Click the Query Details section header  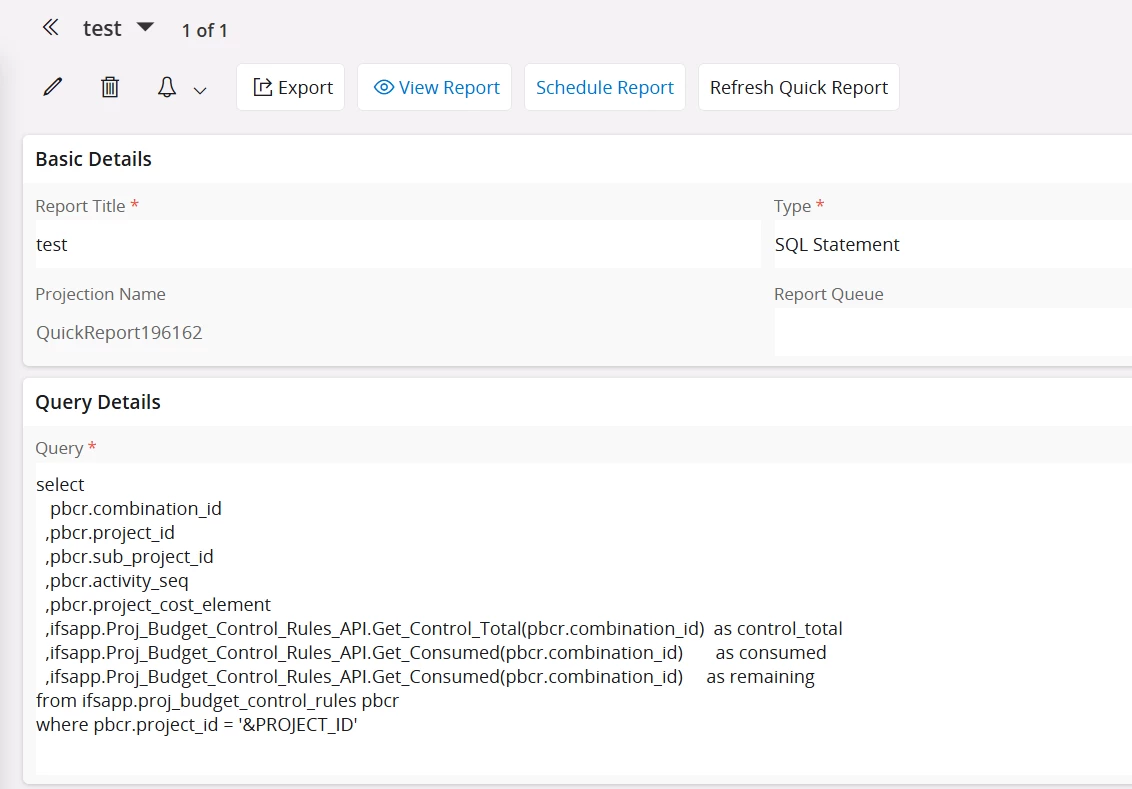(x=98, y=403)
